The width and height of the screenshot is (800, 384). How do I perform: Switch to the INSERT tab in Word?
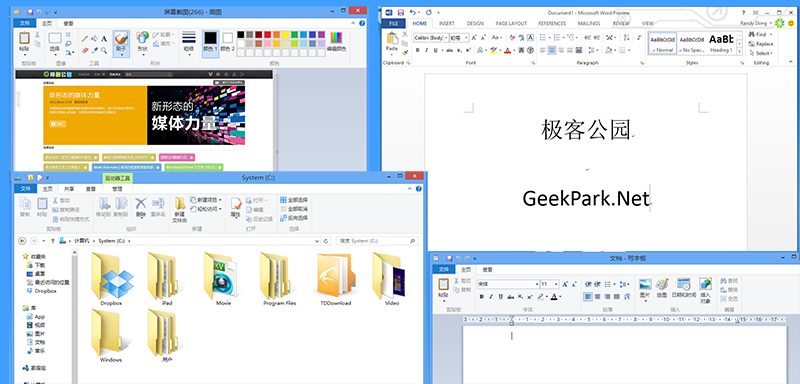pos(447,23)
